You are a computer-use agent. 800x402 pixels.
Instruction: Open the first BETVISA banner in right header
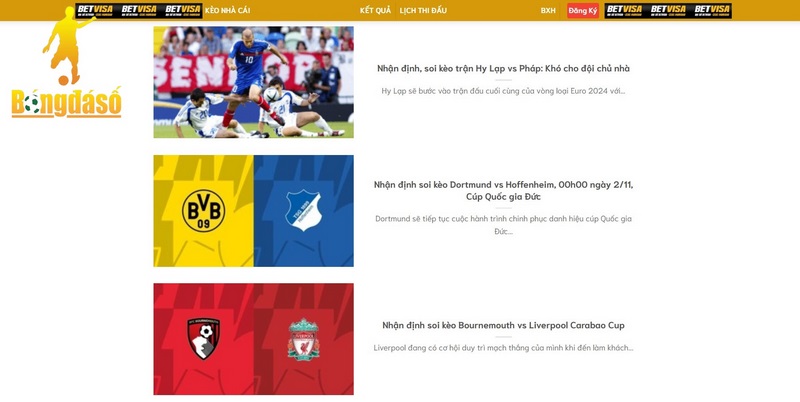pos(624,11)
